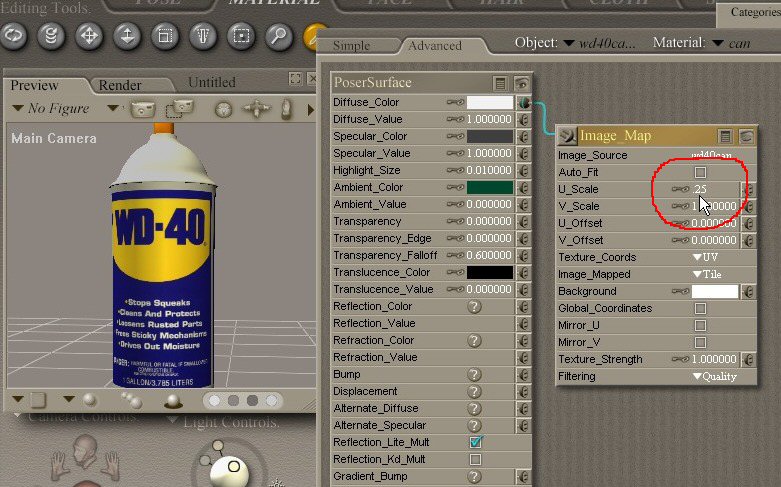This screenshot has width=781, height=487.
Task: Click the PoserSurface preview eye icon
Action: pyautogui.click(x=521, y=83)
